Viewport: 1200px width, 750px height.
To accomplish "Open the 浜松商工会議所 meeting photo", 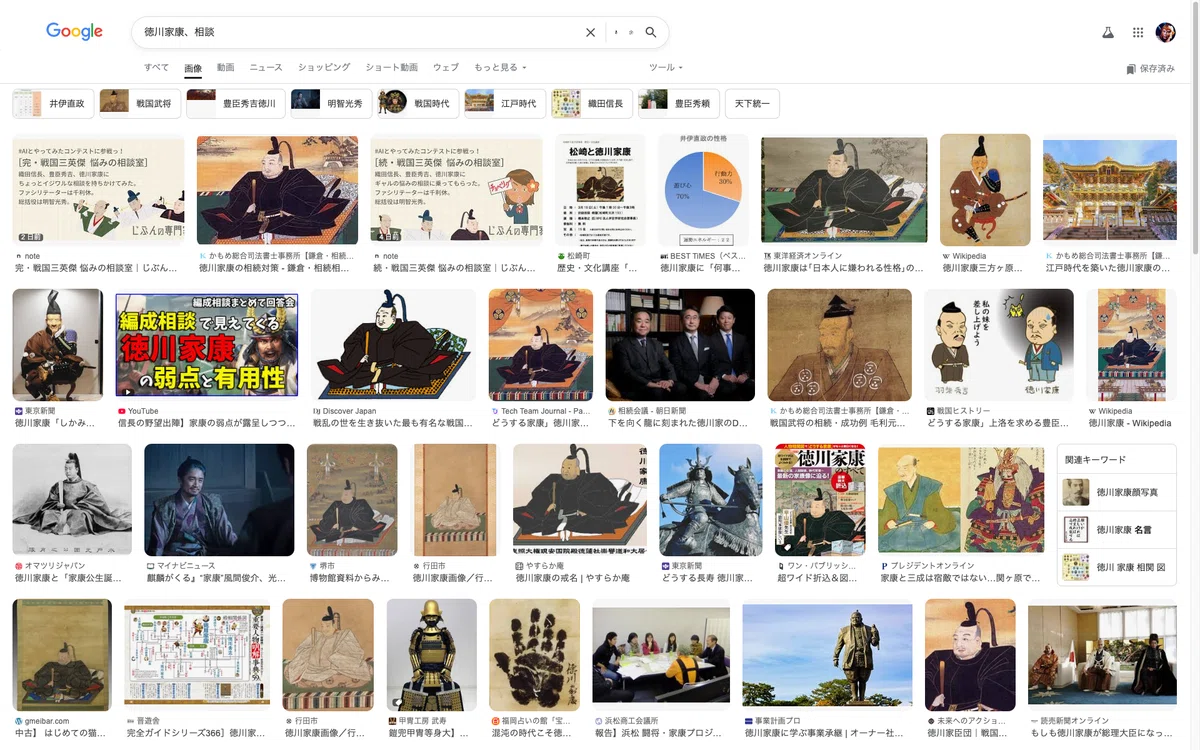I will point(661,655).
